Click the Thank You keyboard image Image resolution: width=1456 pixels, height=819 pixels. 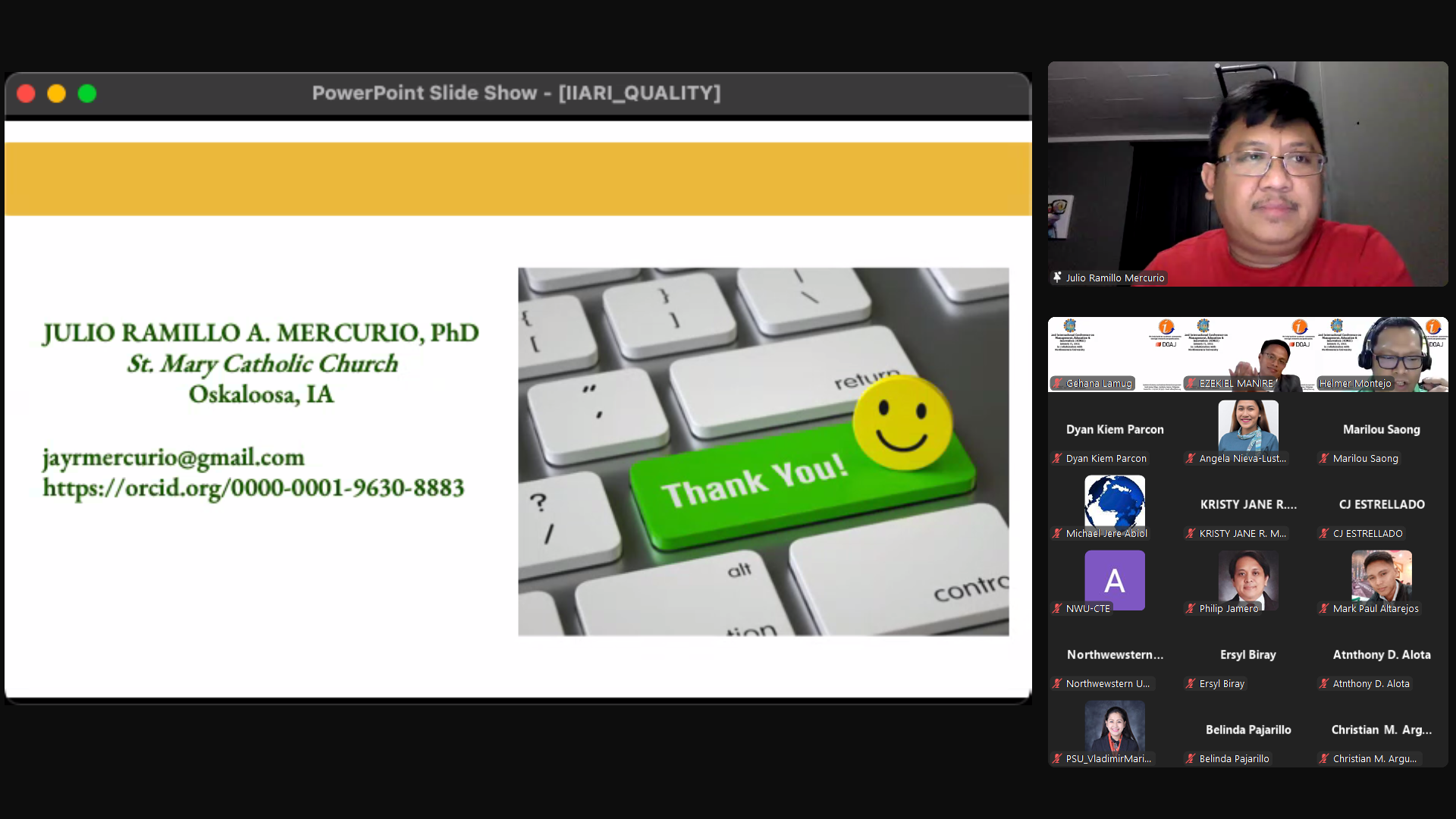pyautogui.click(x=763, y=451)
